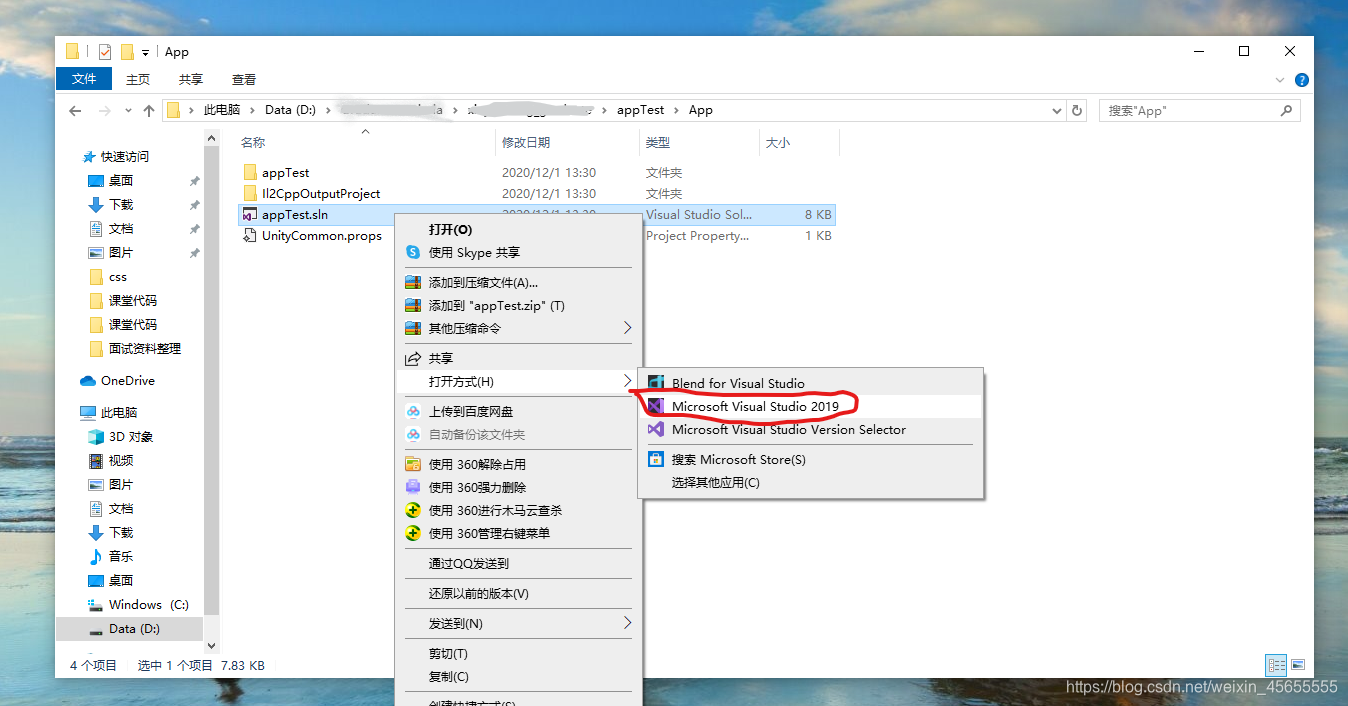Expand 发送到(N) submenu

coord(518,623)
